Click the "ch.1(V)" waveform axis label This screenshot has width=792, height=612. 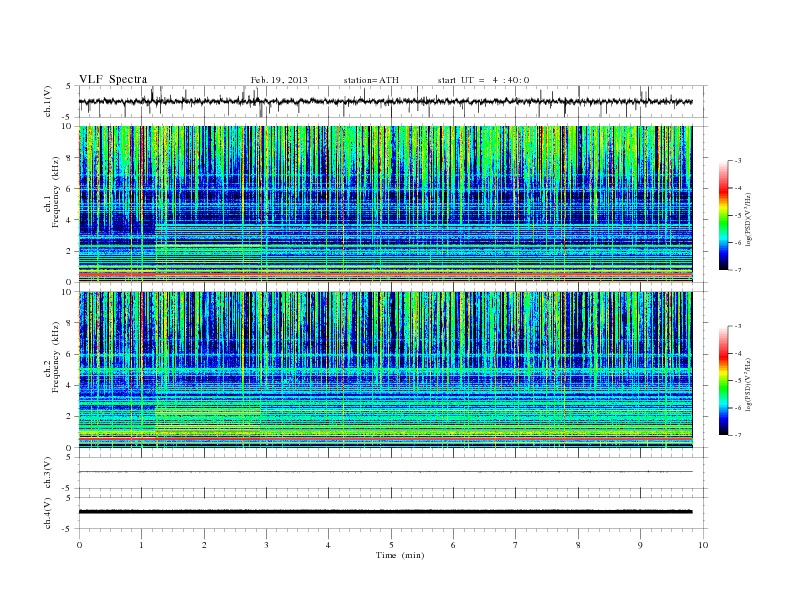[47, 101]
